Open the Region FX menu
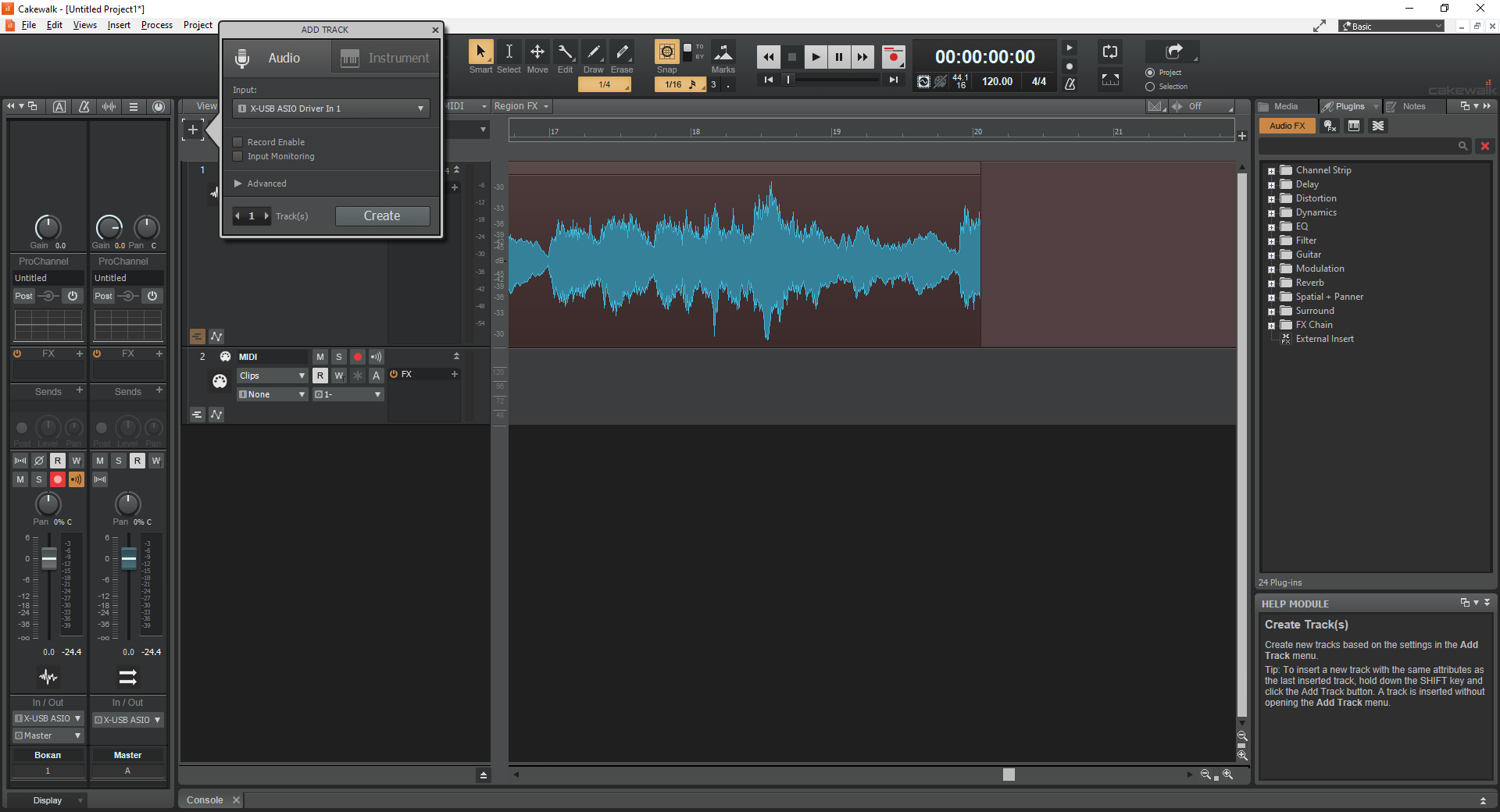1500x812 pixels. point(521,106)
